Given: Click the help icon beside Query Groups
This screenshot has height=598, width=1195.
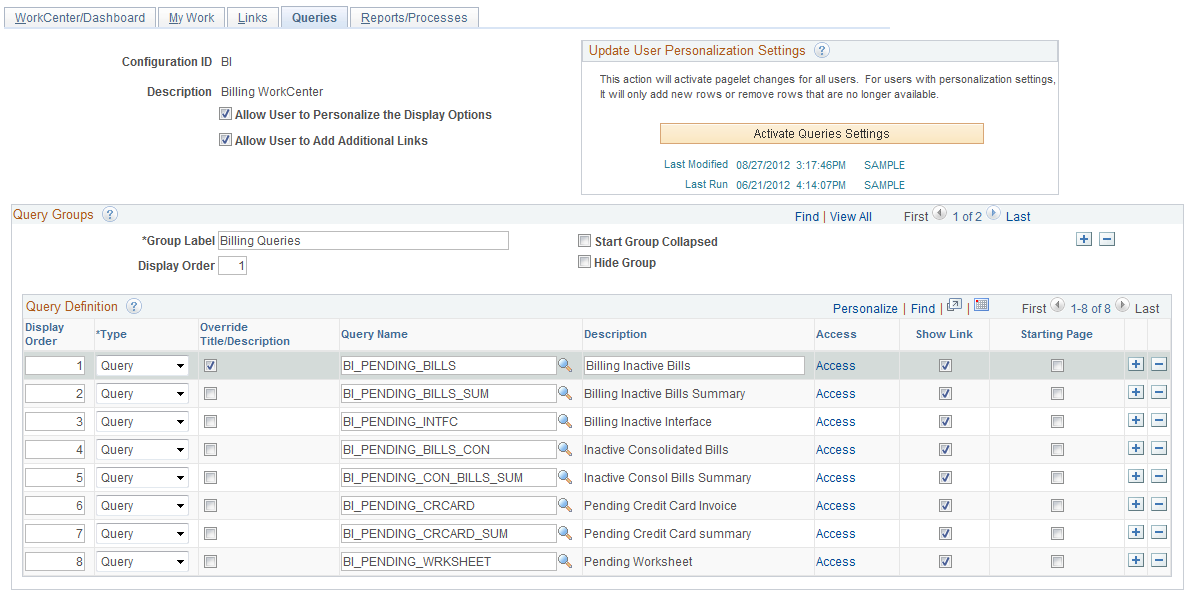Looking at the screenshot, I should pos(110,214).
